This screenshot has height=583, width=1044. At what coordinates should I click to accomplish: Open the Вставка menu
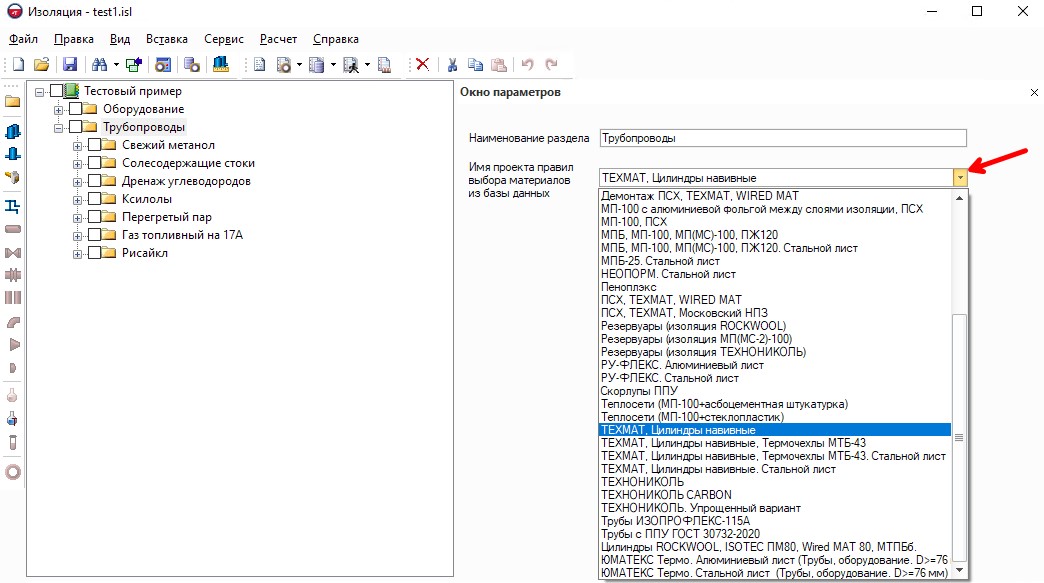point(166,39)
